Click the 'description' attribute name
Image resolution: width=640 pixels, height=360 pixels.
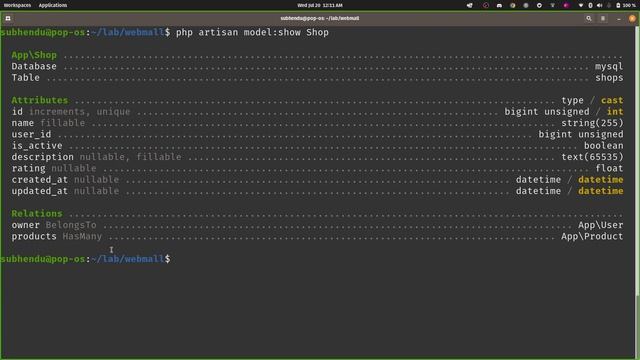tap(42, 157)
